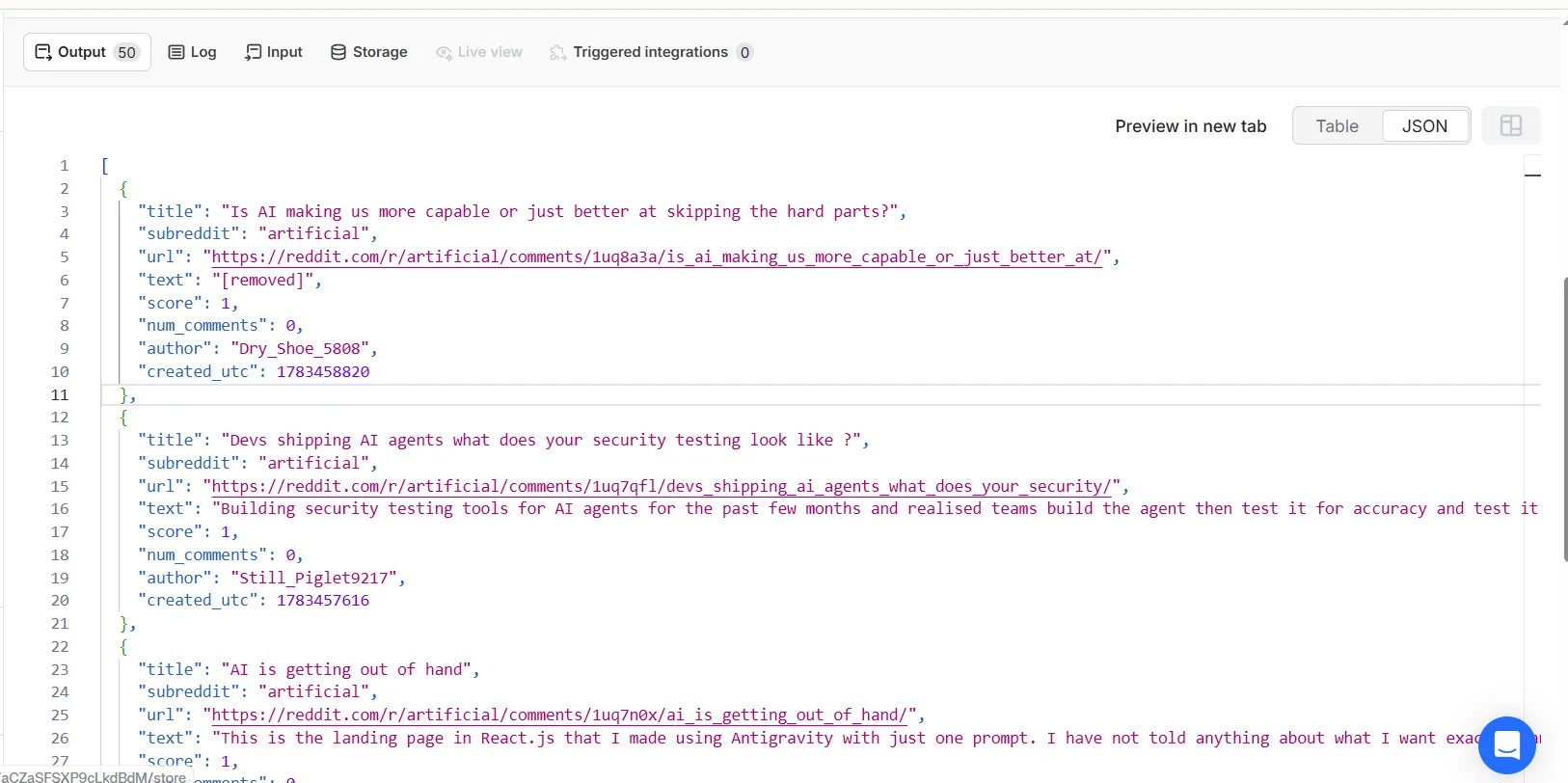The width and height of the screenshot is (1568, 783).
Task: Click "score": 1 on line 17
Action: (188, 531)
